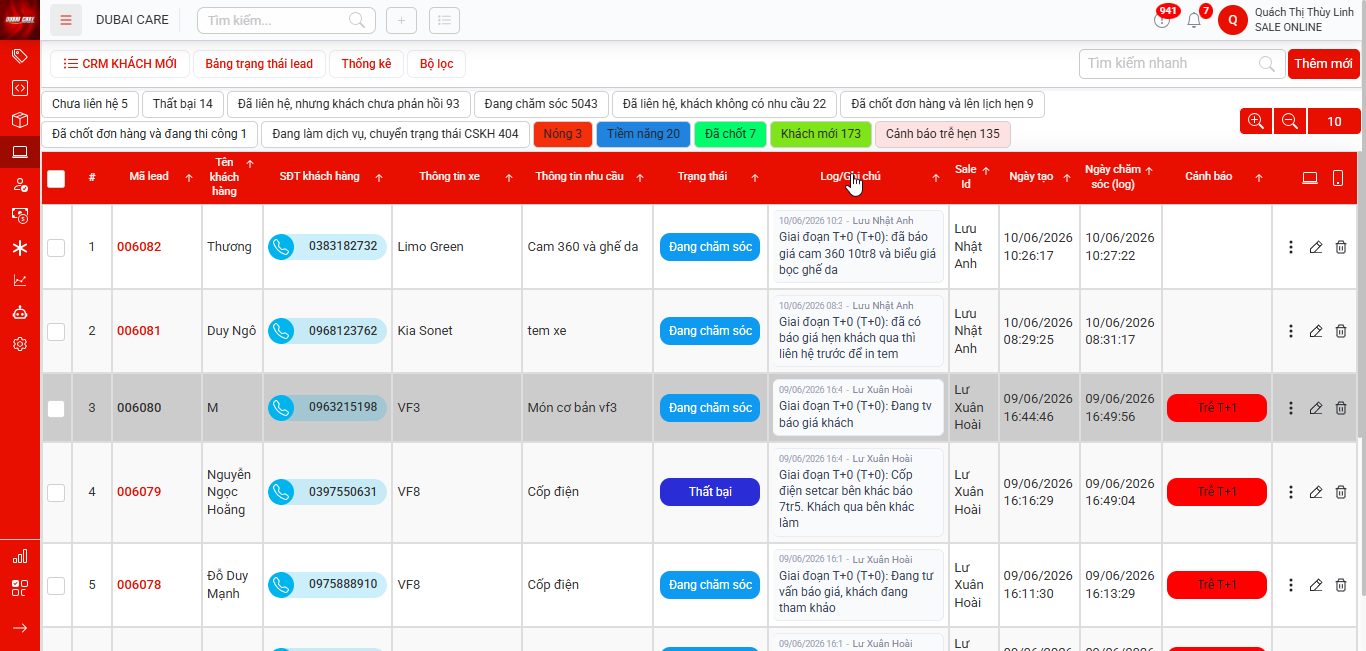This screenshot has height=651, width=1366.
Task: Delete lead 006078 with trash icon
Action: (x=1341, y=585)
